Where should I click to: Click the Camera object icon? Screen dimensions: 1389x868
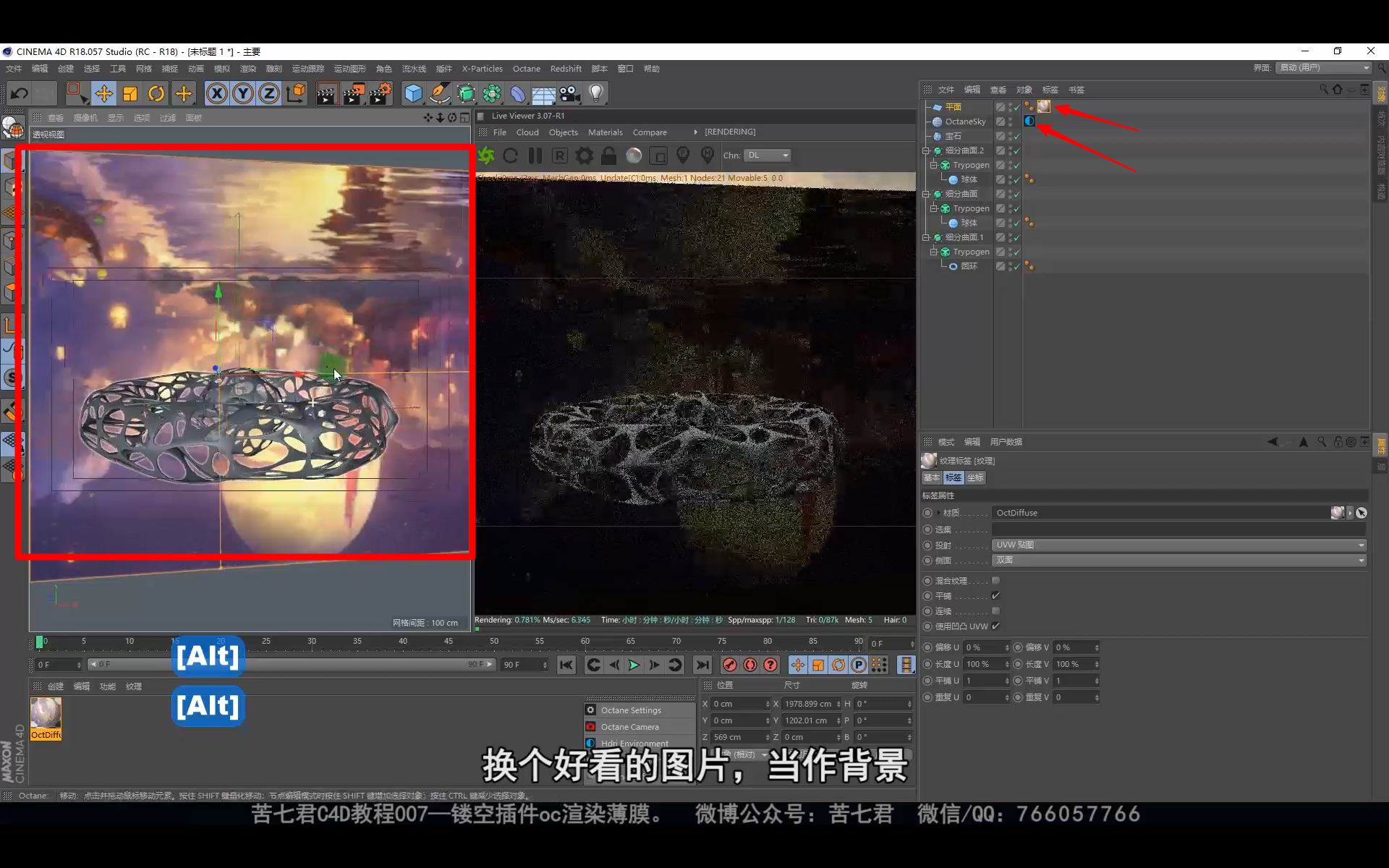pos(570,93)
